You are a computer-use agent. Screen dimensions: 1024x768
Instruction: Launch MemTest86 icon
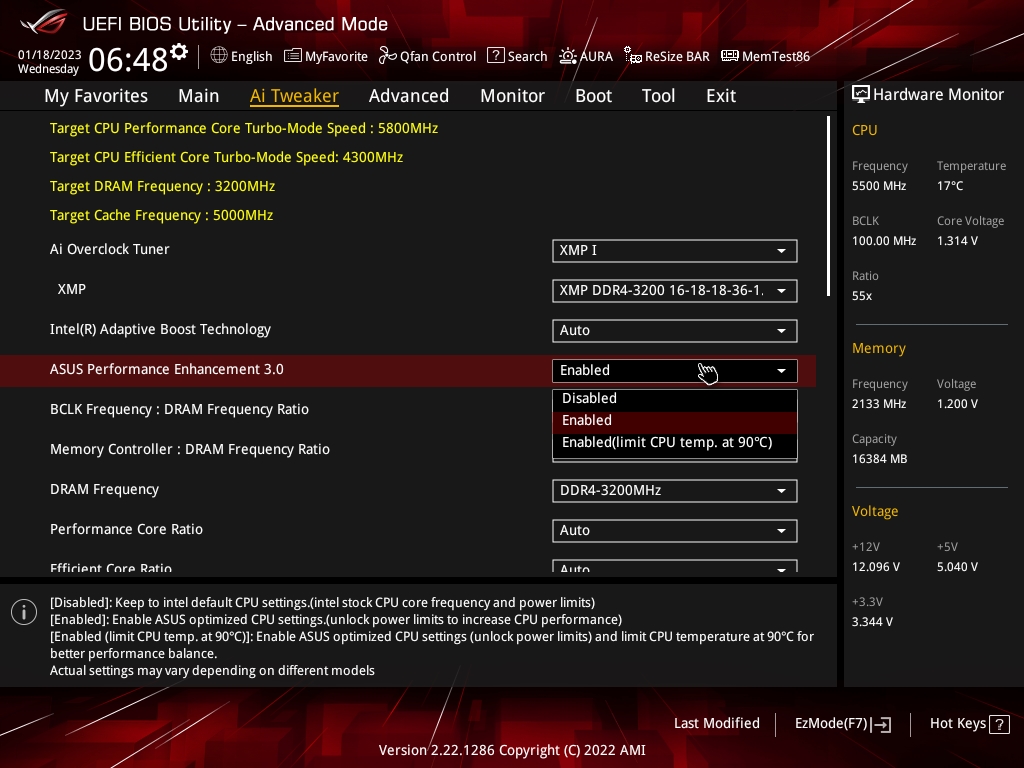coord(729,56)
